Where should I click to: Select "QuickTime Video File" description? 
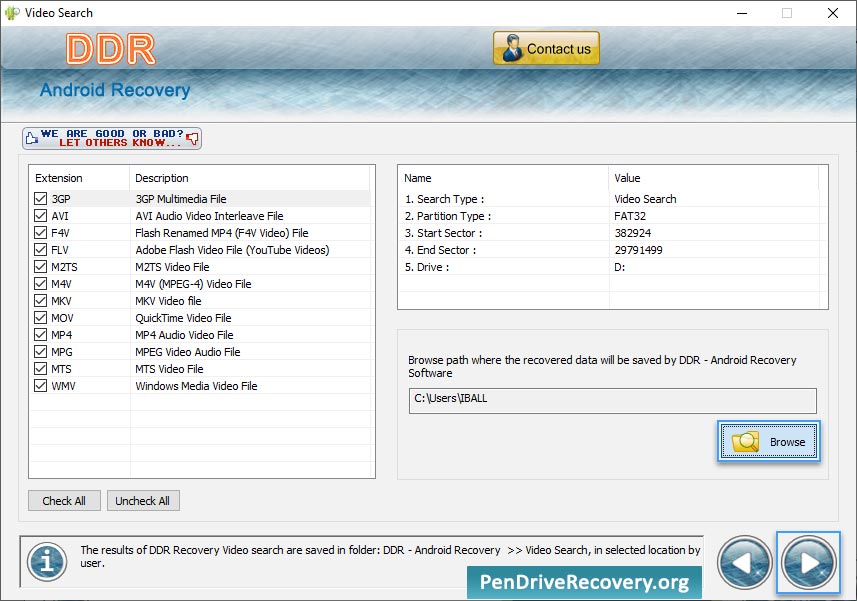pos(183,317)
